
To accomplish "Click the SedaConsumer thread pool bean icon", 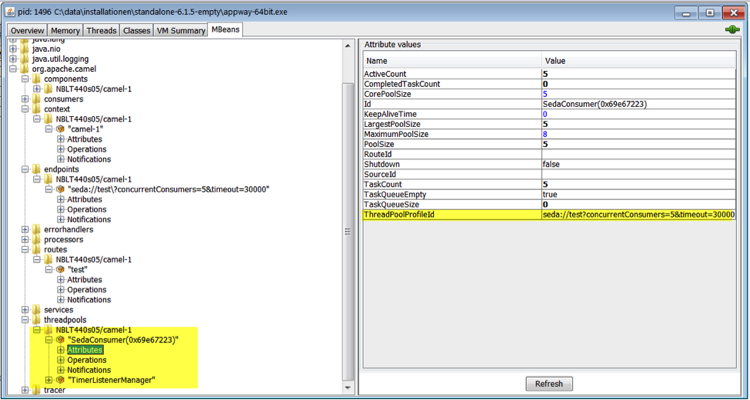I will click(x=60, y=339).
